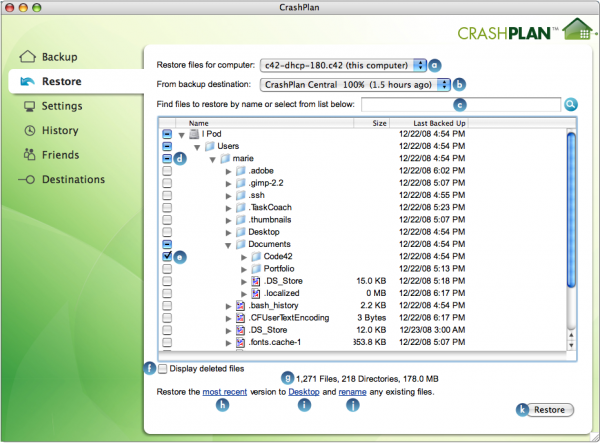Click the History clock icon

coord(29,130)
